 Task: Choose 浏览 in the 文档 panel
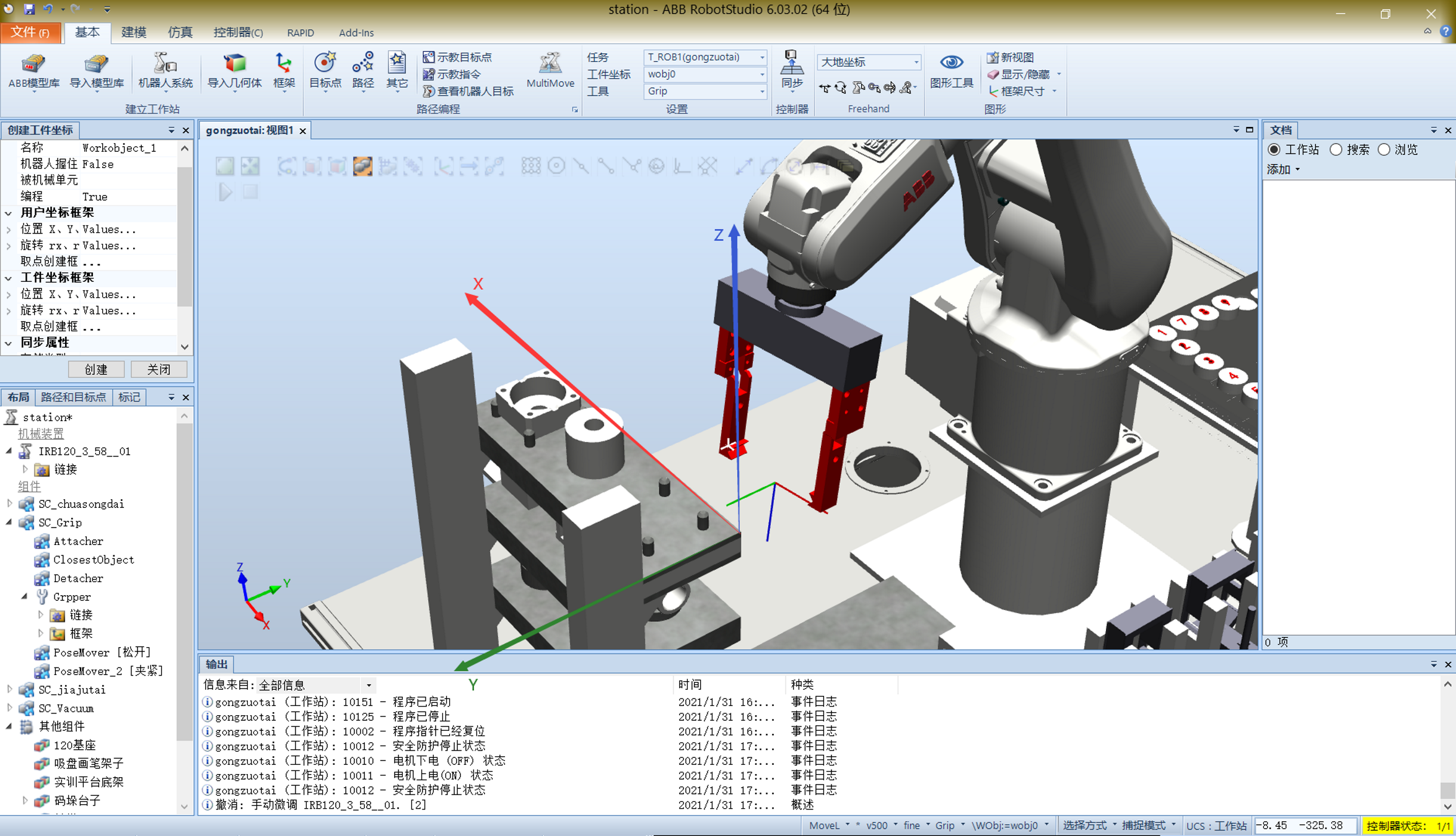point(1384,149)
